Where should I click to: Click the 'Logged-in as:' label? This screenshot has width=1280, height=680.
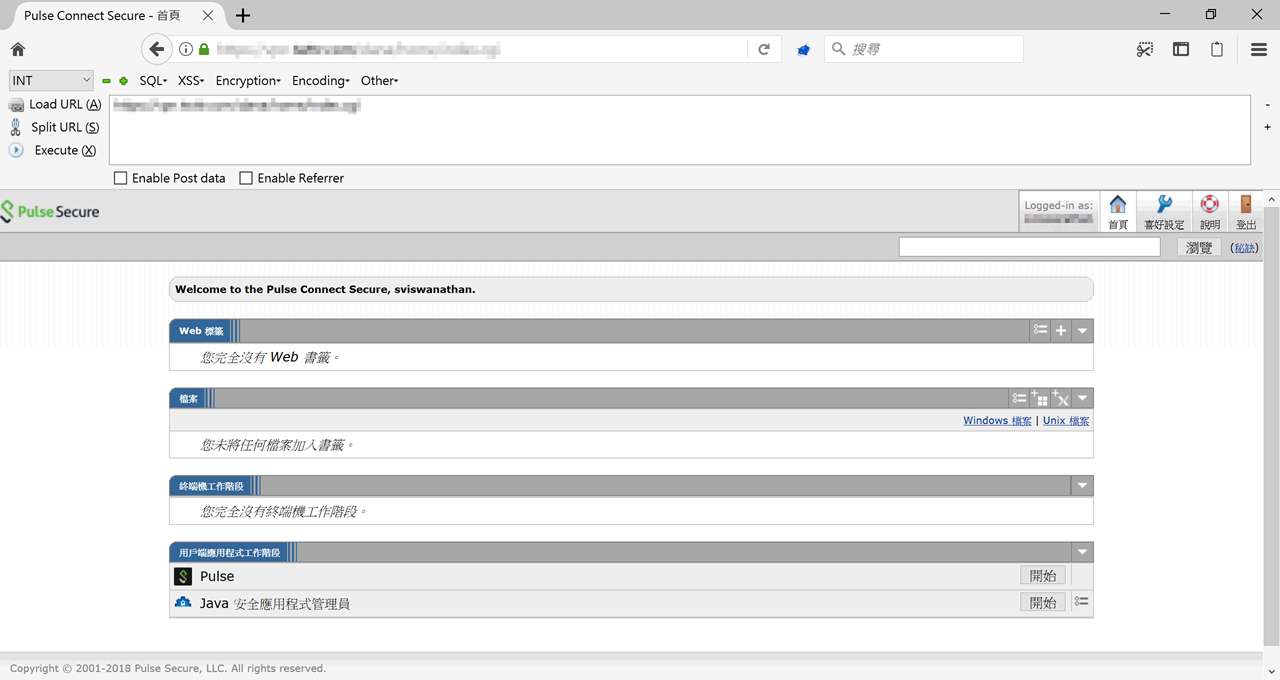click(x=1058, y=205)
